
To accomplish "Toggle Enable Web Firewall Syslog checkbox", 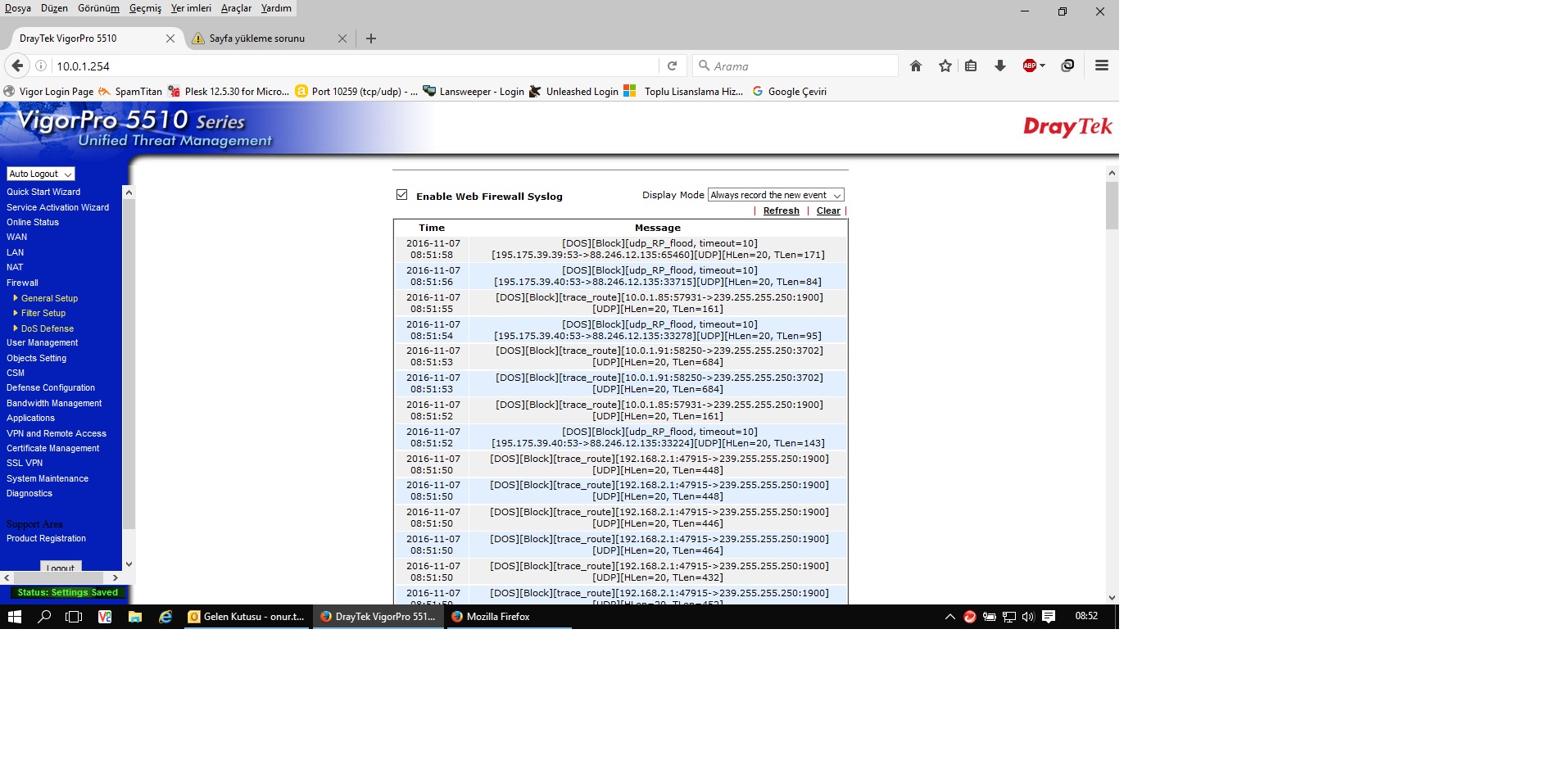I will 401,195.
